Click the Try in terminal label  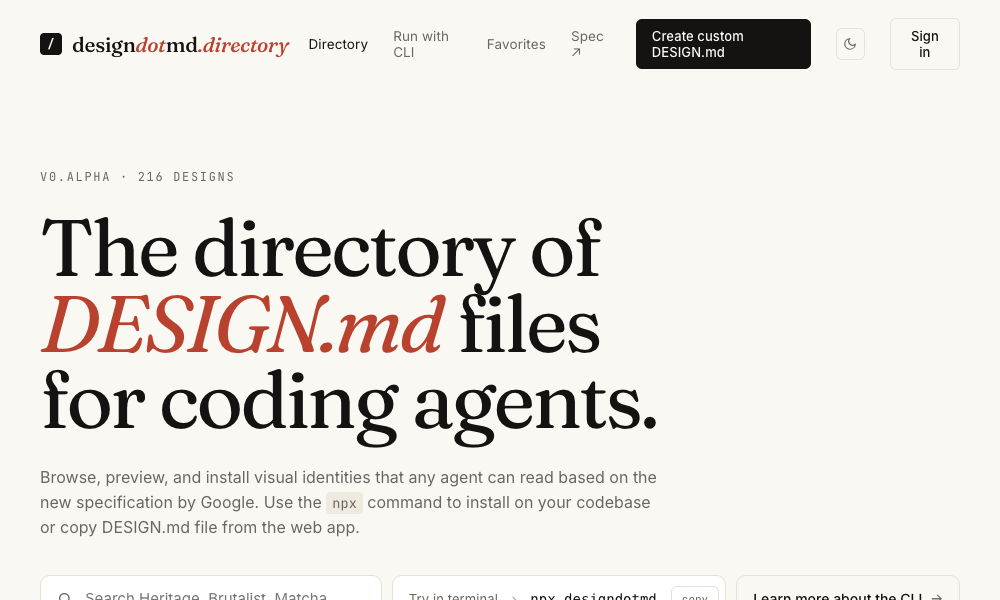click(x=453, y=596)
